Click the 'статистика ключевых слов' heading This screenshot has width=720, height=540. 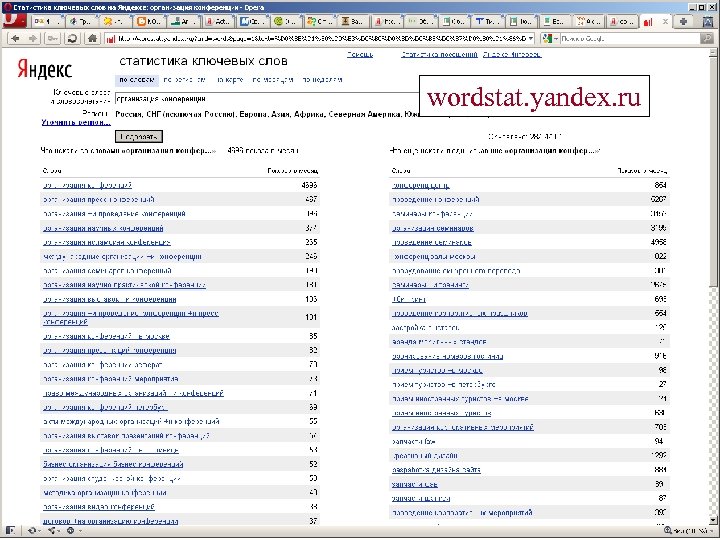click(203, 61)
